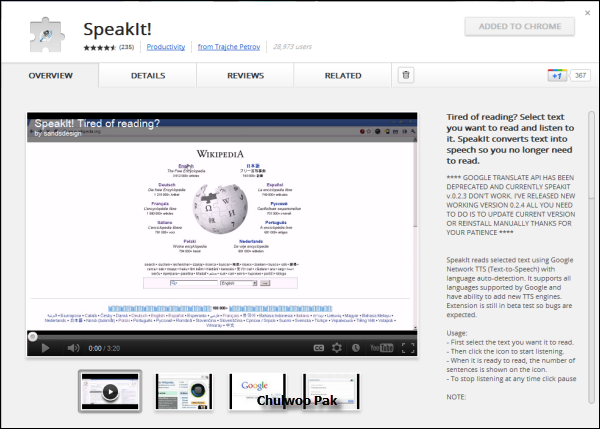
Task: Click the trash can remove icon
Action: click(x=406, y=75)
